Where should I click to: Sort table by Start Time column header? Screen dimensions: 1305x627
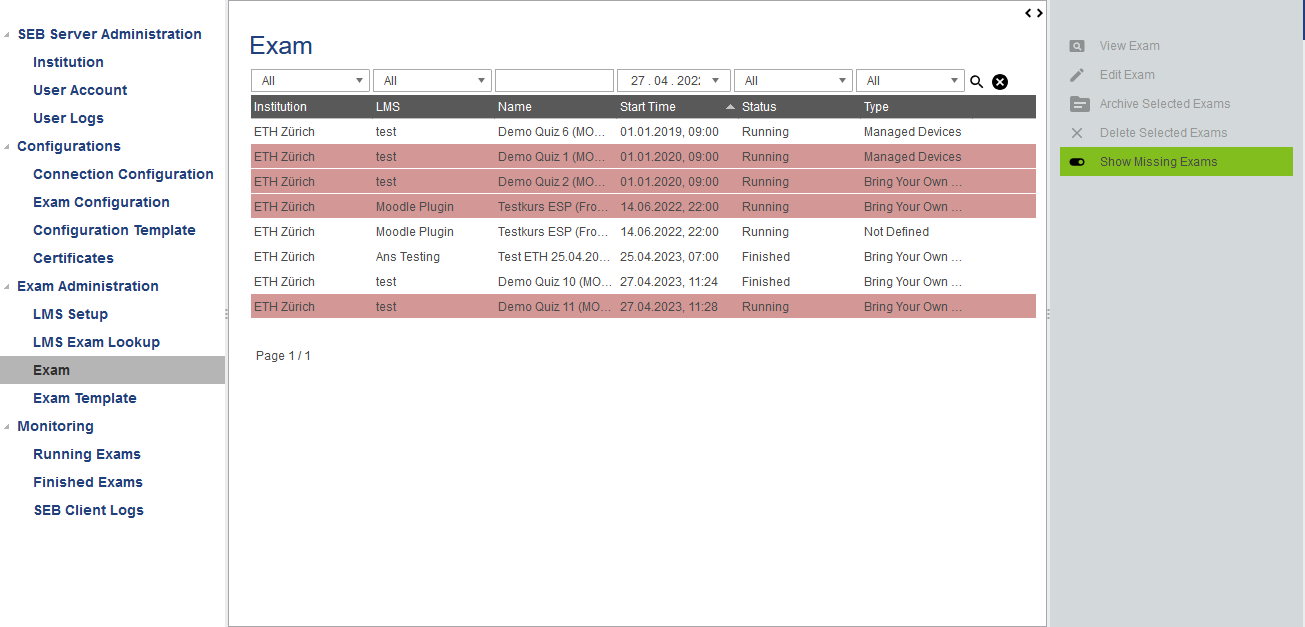tap(648, 107)
